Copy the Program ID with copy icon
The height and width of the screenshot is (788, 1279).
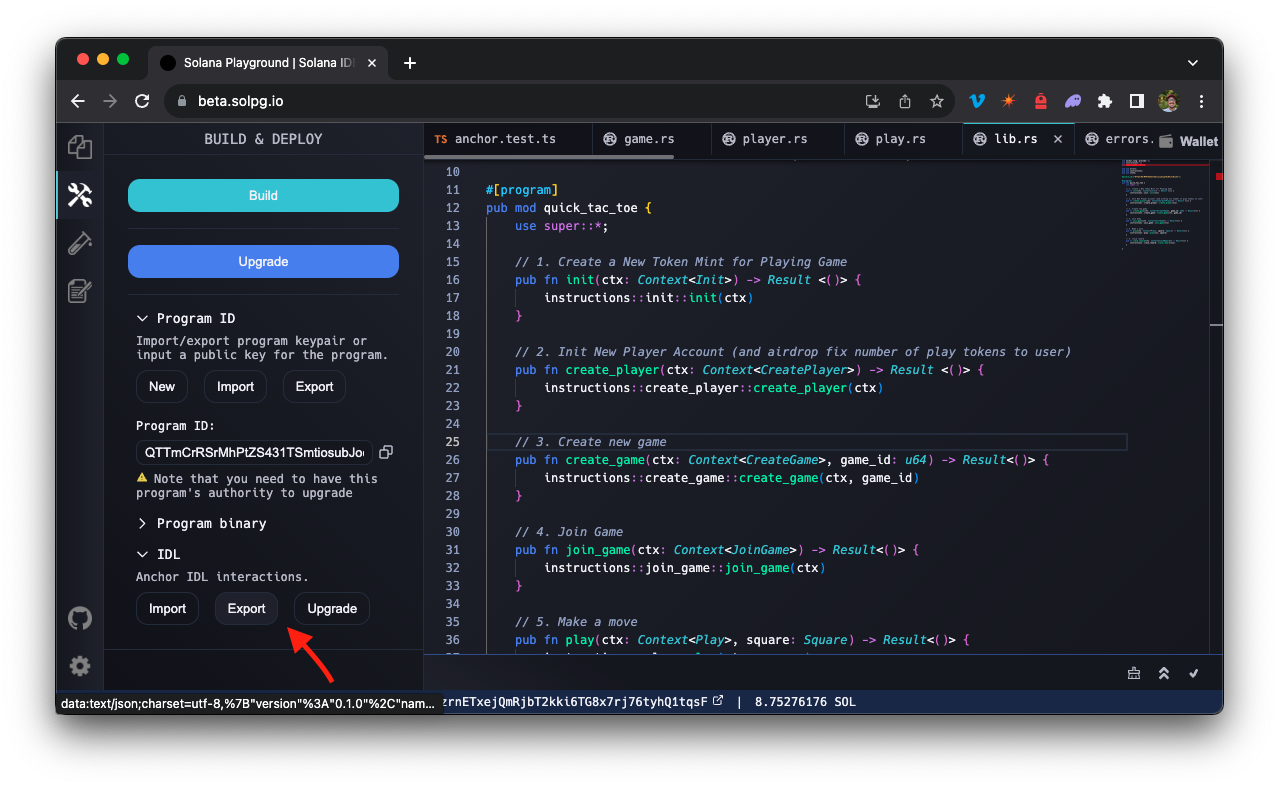(x=386, y=452)
